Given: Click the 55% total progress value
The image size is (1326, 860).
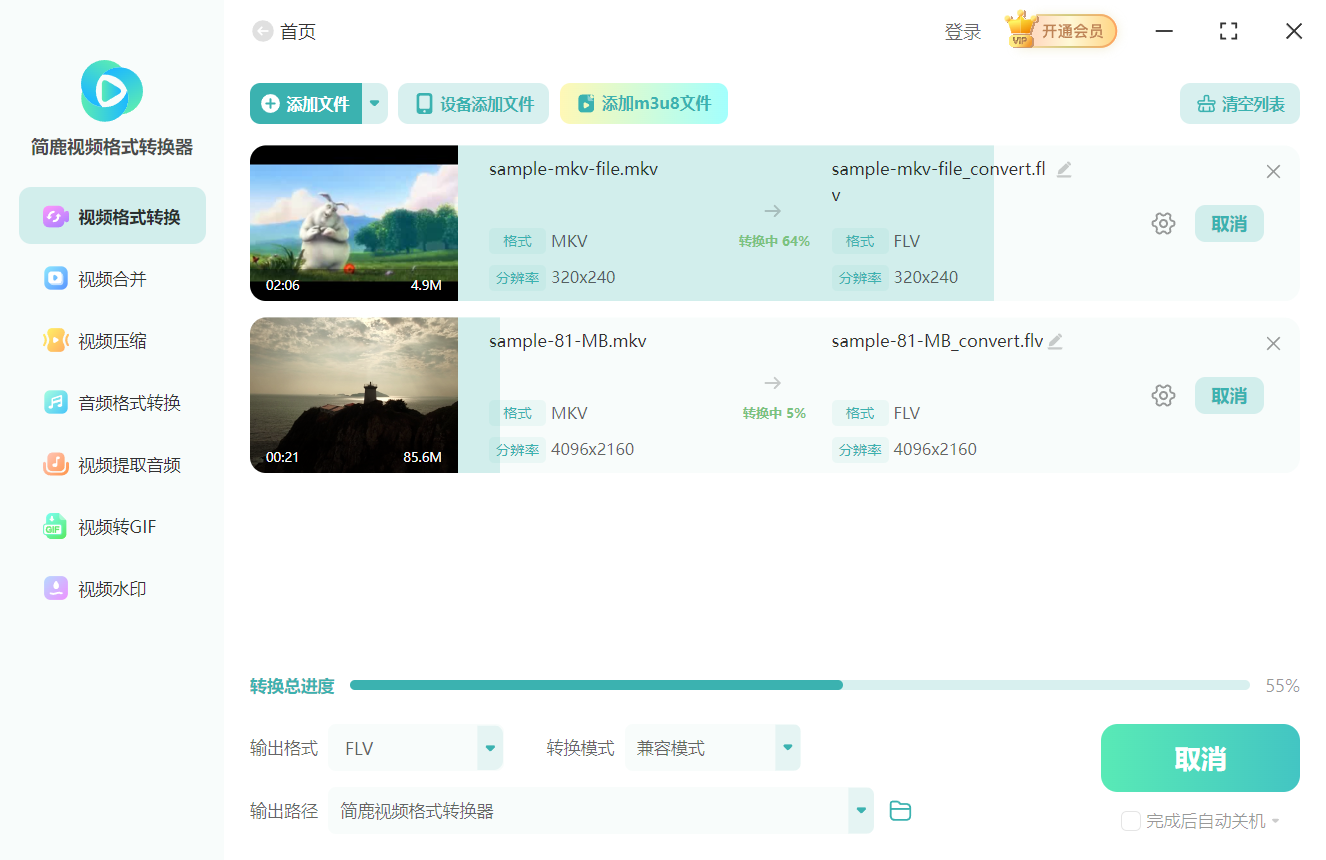Looking at the screenshot, I should pos(1282,686).
